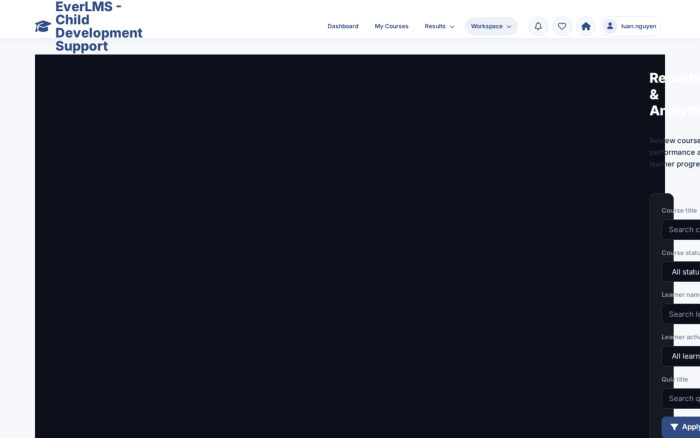This screenshot has width=700, height=438.
Task: Go to home via house icon
Action: 586,26
